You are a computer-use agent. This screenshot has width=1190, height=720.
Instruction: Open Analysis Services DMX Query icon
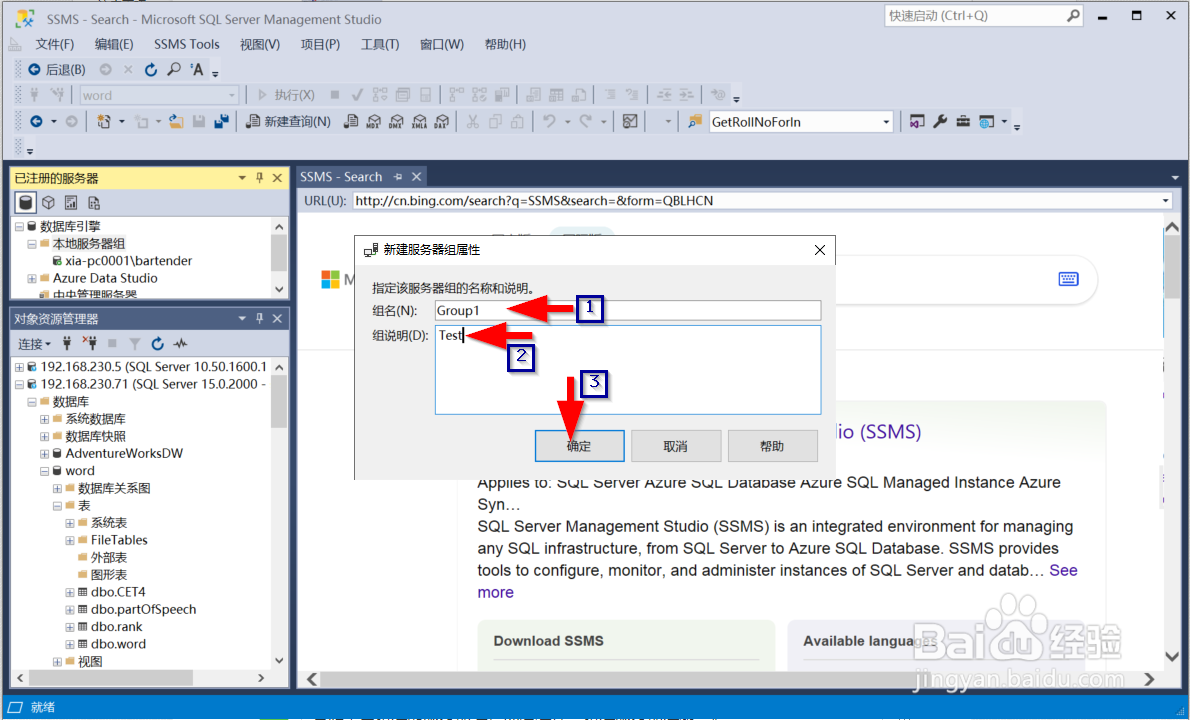pyautogui.click(x=396, y=121)
